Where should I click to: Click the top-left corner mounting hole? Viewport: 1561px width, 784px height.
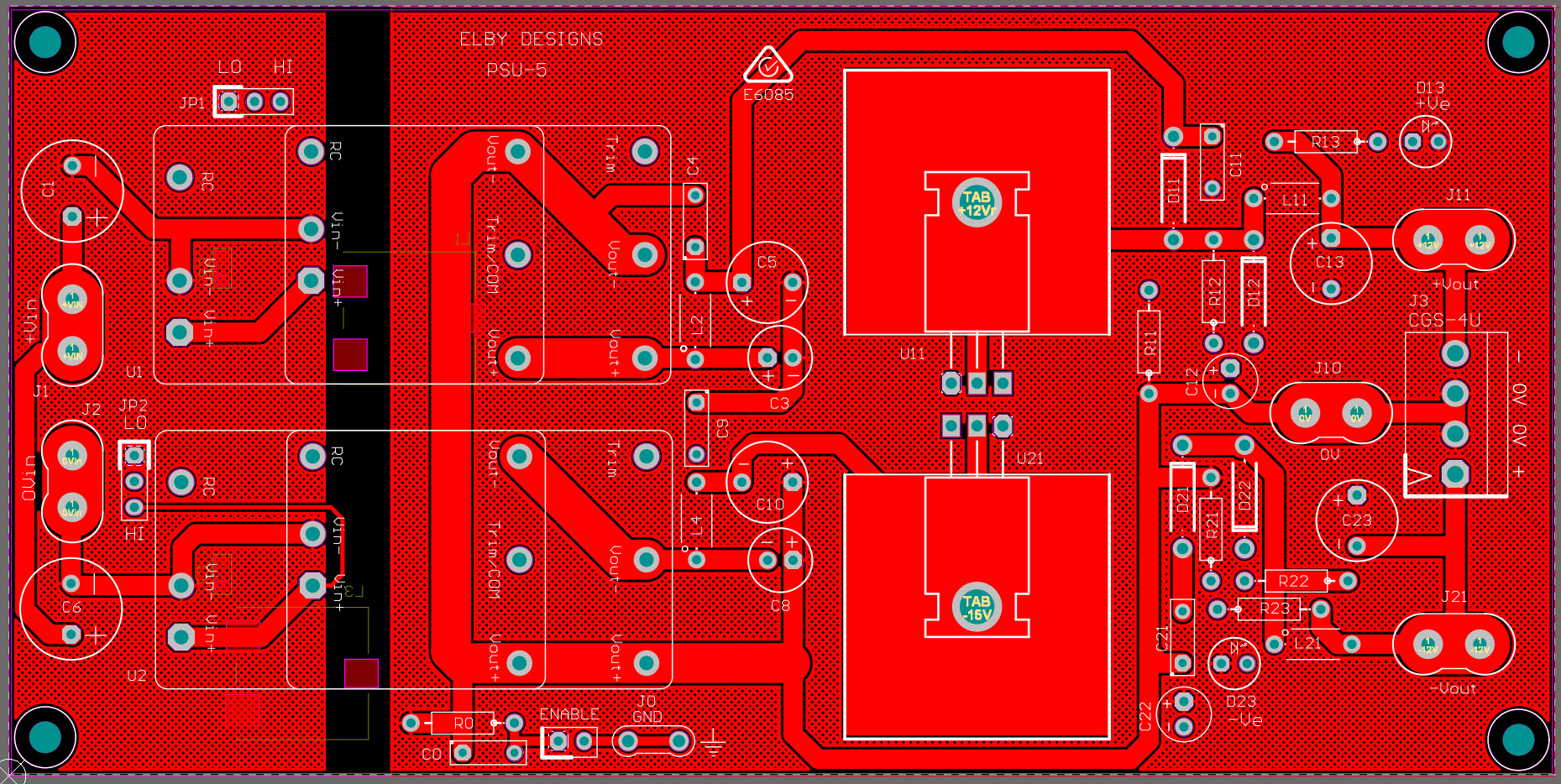click(45, 41)
